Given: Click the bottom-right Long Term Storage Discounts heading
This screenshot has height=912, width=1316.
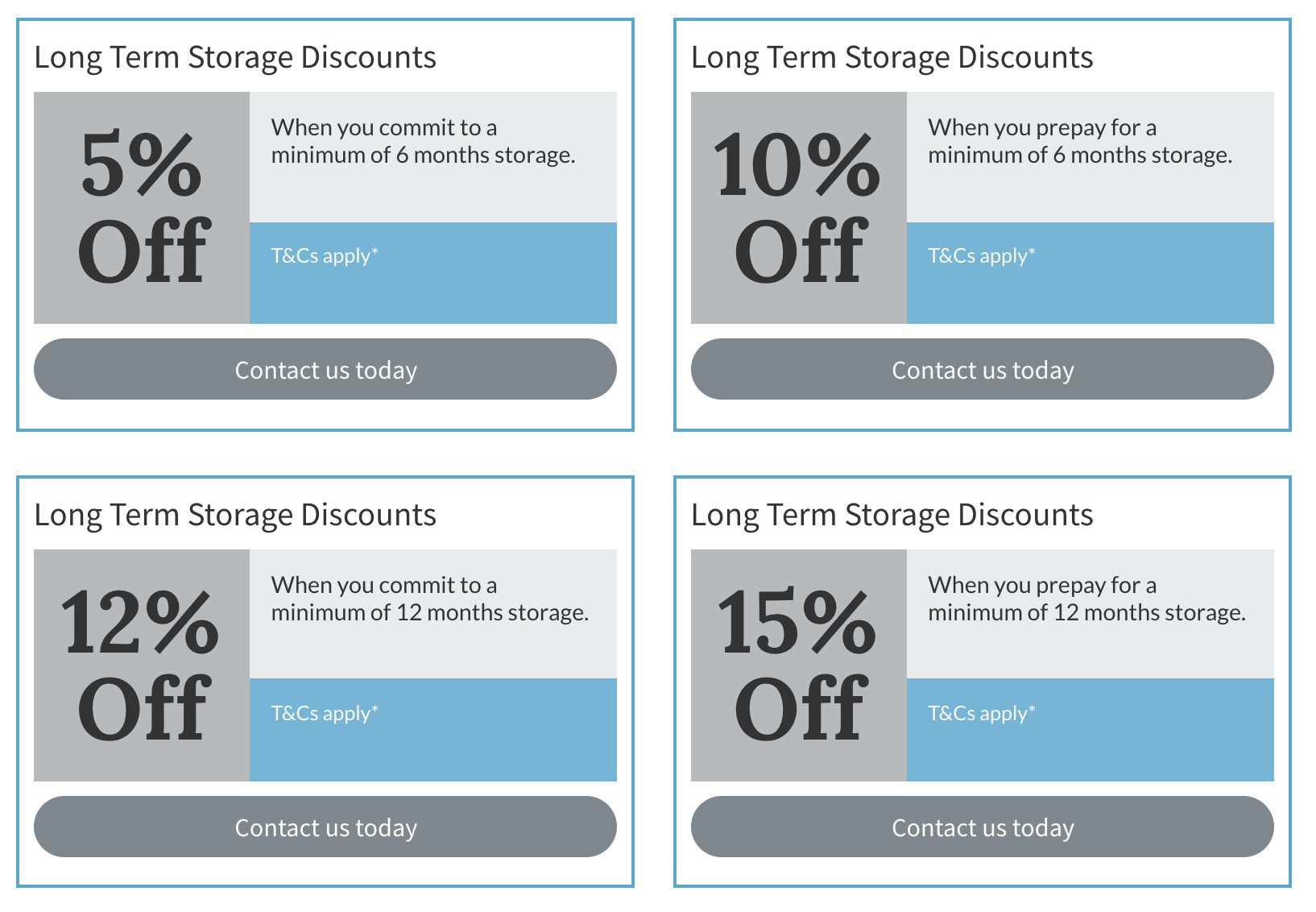Looking at the screenshot, I should (892, 516).
